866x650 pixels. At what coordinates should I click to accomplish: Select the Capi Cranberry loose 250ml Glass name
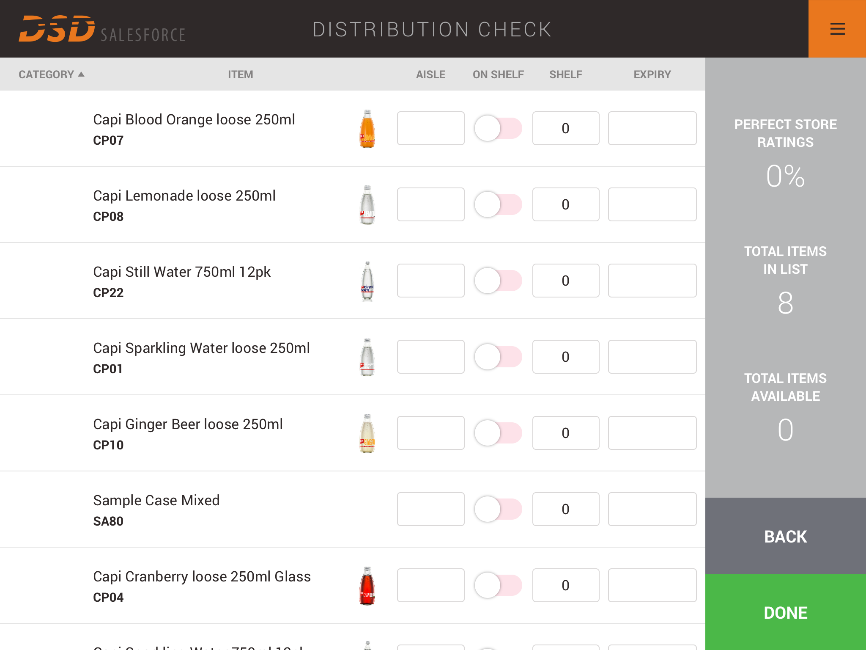[x=202, y=577]
